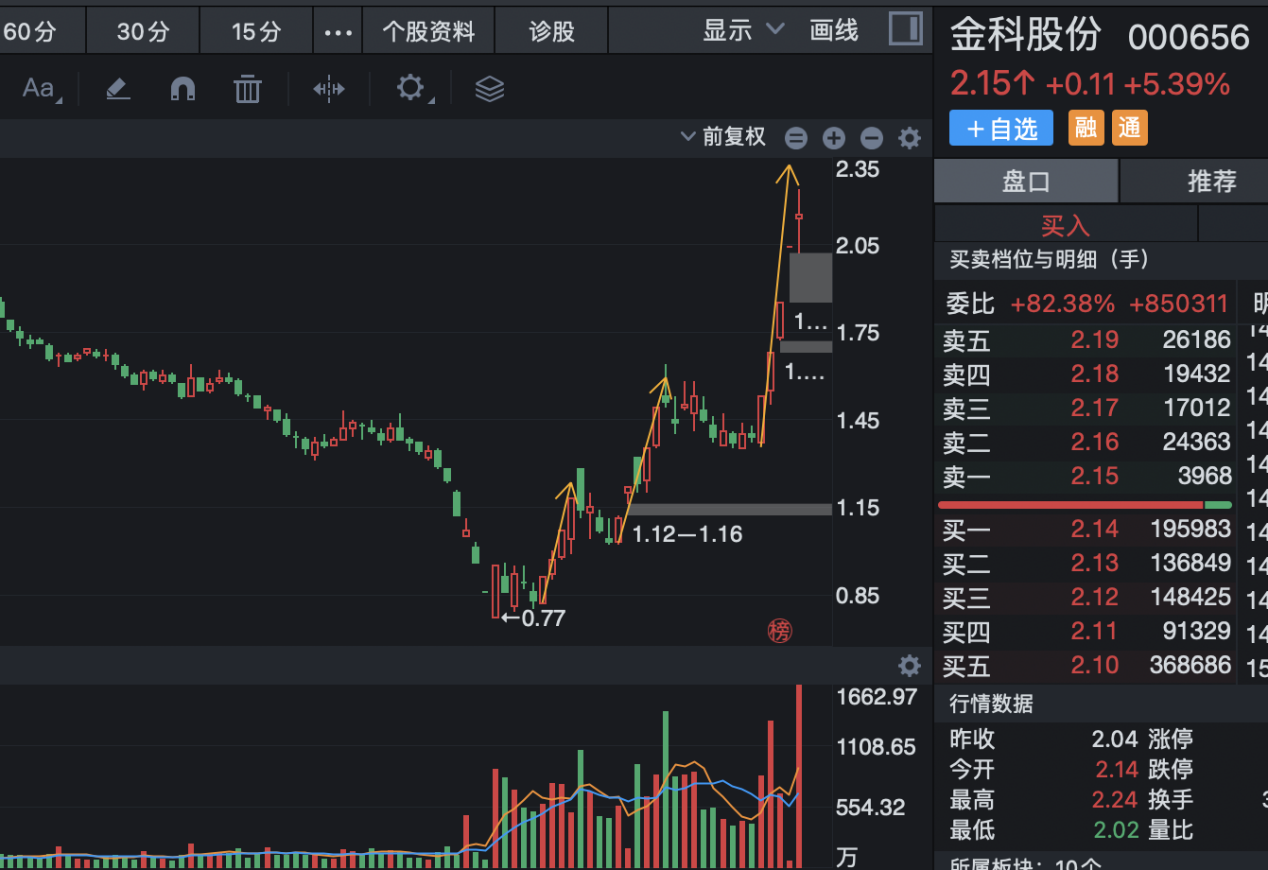Image resolution: width=1268 pixels, height=870 pixels.
Task: Open the 前复权 adjustment dropdown
Action: tap(723, 137)
